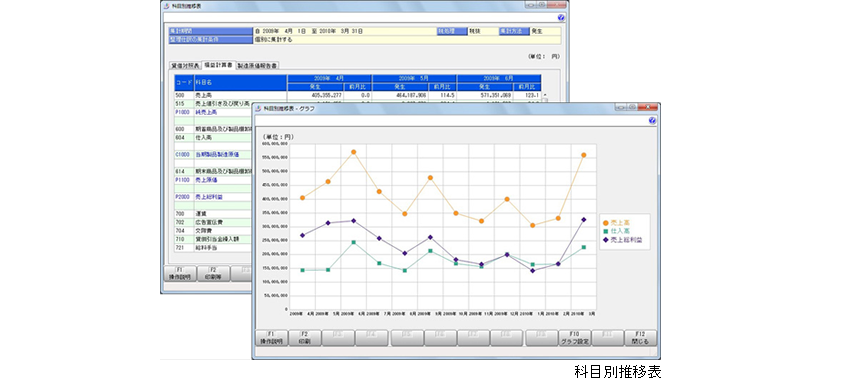Click the orange 売上高 legend marker
Image resolution: width=847 pixels, height=382 pixels.
[606, 223]
